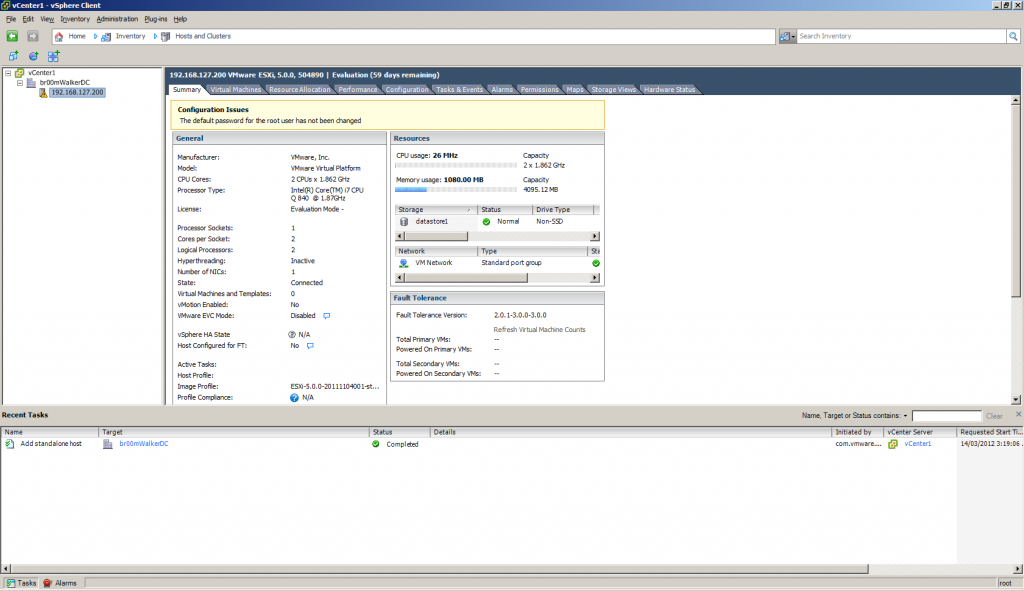Open the breadcrumb arrow after Inventory

click(x=155, y=37)
